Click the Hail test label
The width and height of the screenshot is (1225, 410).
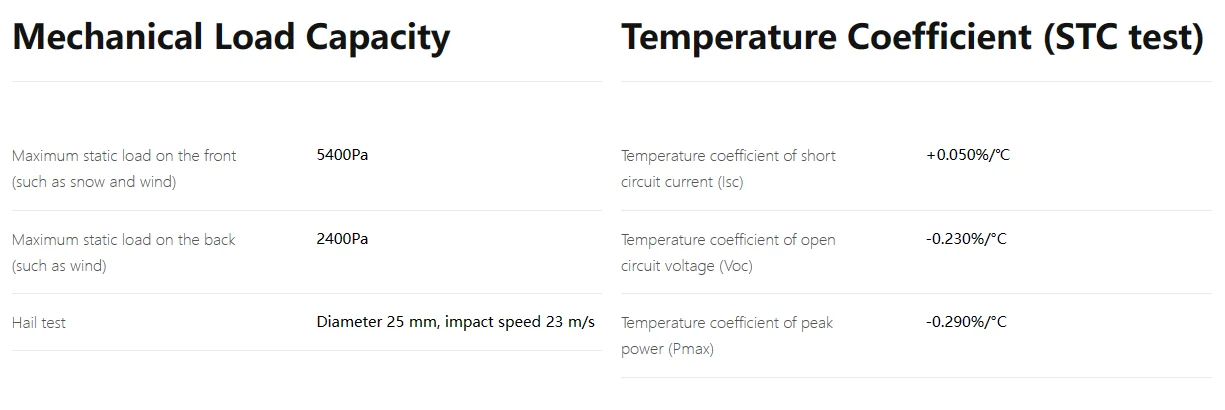(39, 323)
